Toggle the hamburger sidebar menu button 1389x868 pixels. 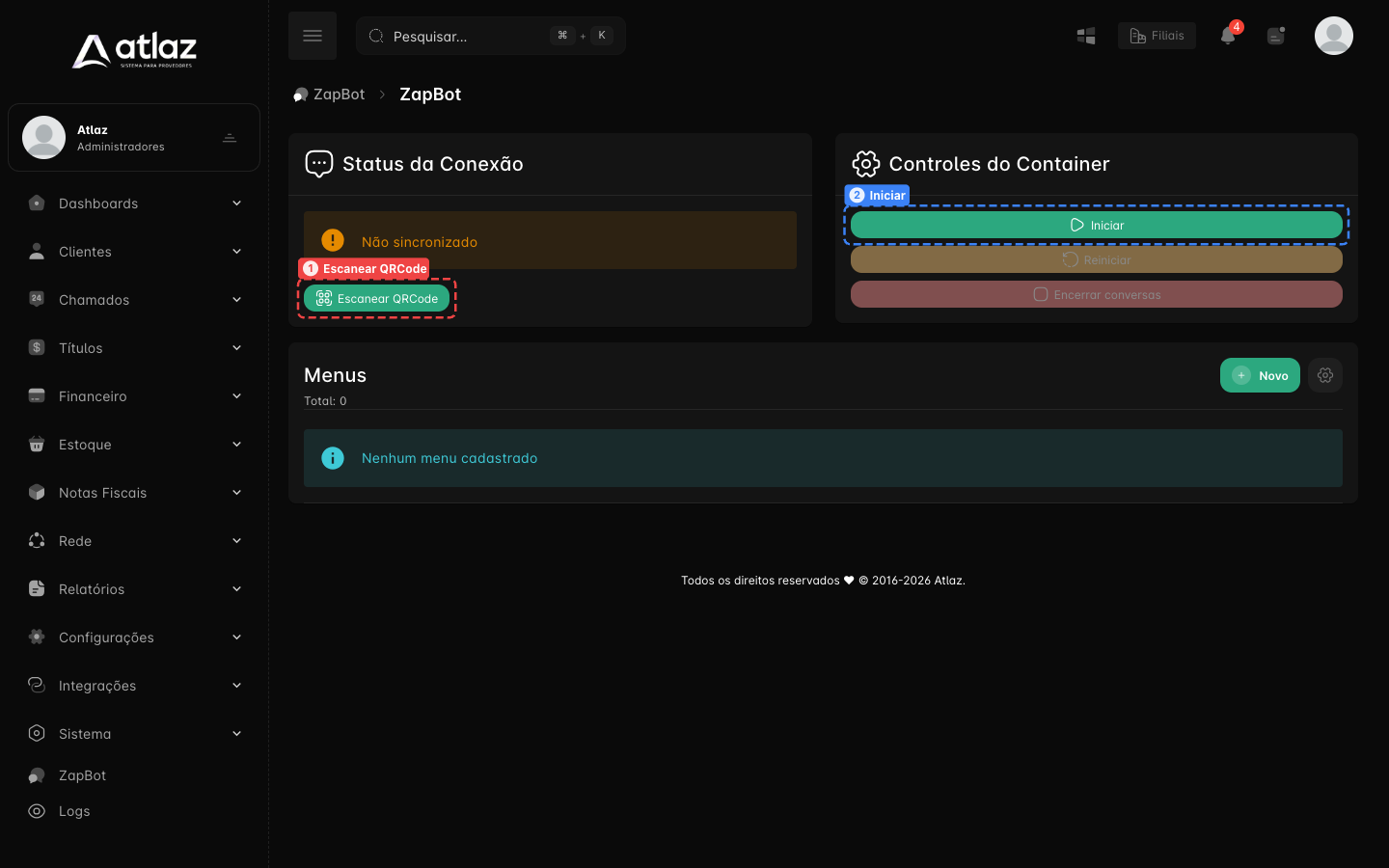pyautogui.click(x=313, y=36)
